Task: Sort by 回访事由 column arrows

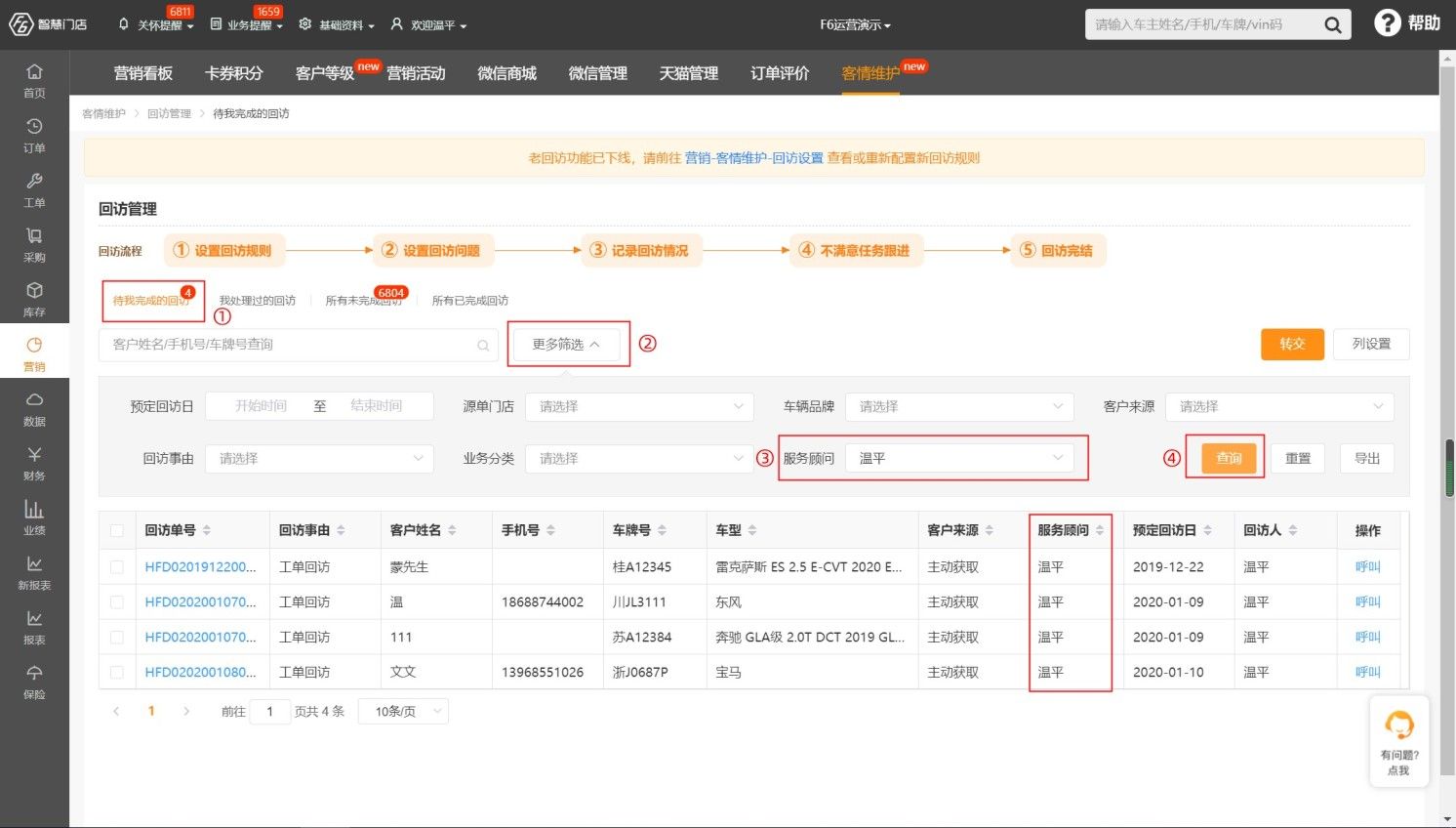Action: (341, 530)
